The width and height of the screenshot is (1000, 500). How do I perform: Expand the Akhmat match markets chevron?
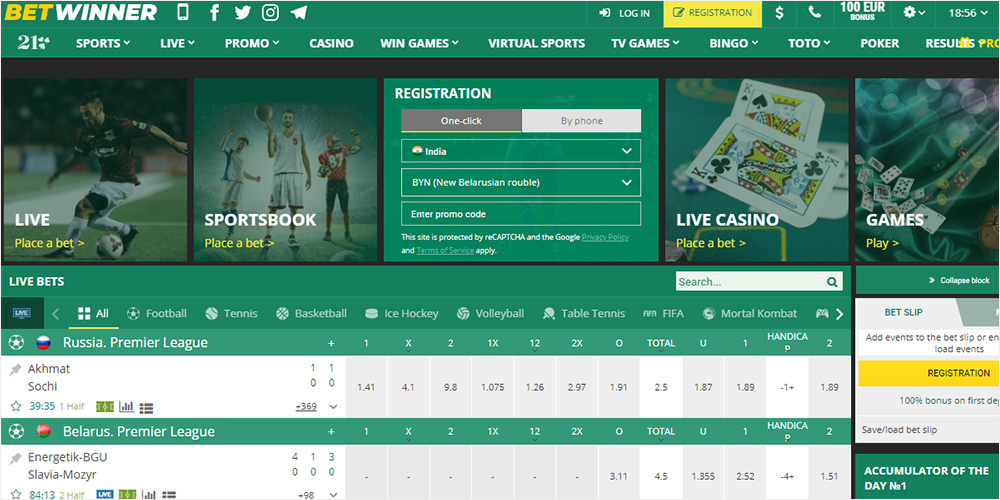pyautogui.click(x=333, y=406)
